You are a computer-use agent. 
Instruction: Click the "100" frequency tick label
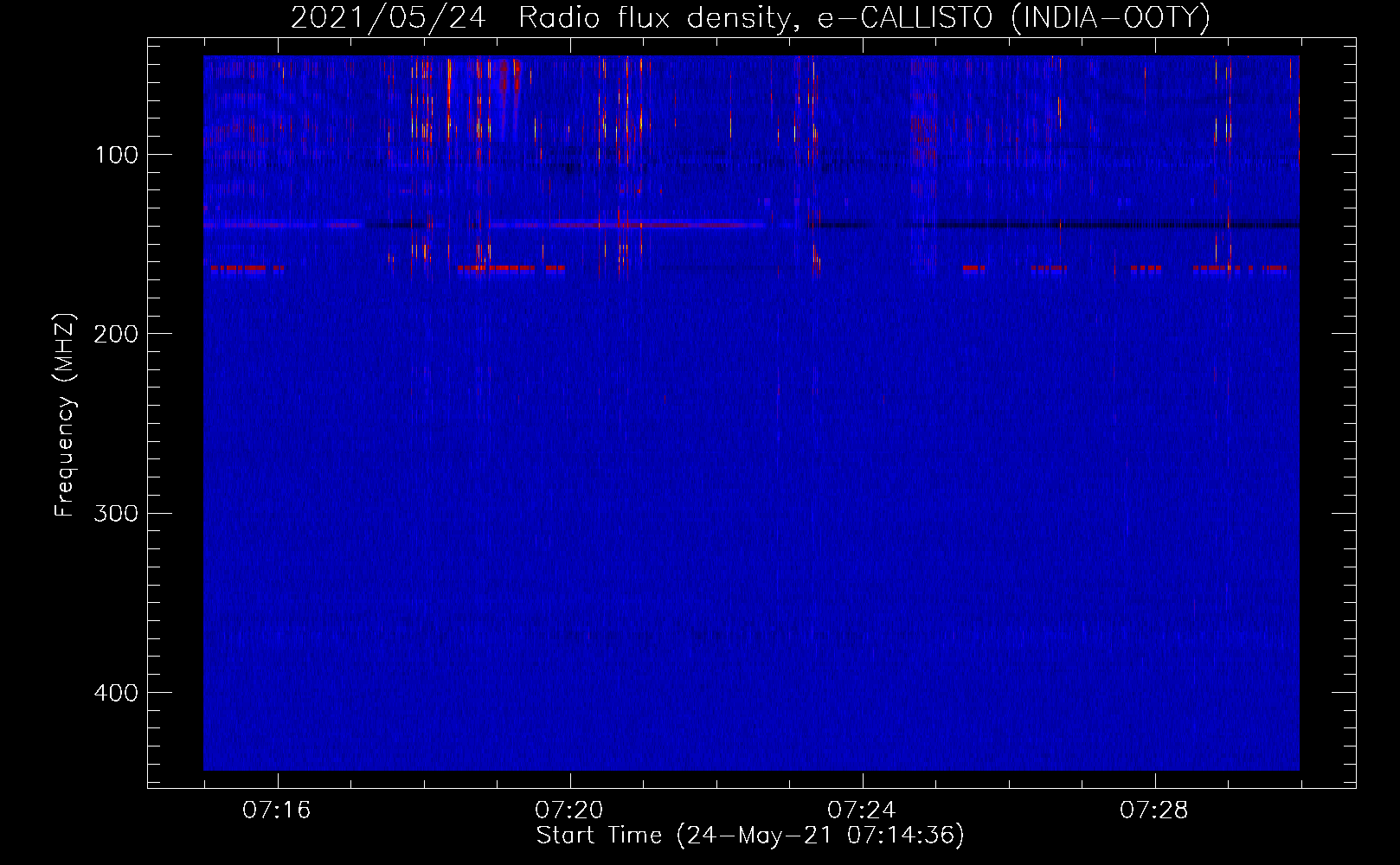tap(117, 155)
